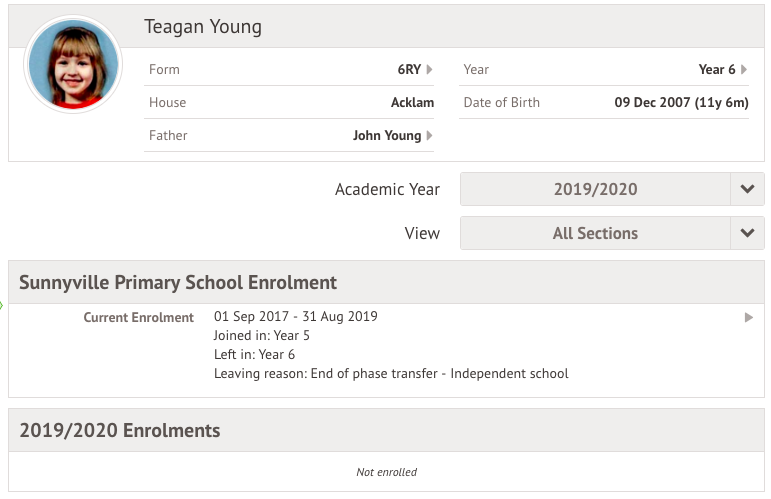Expand the View dropdown chevron
The width and height of the screenshot is (771, 499).
click(x=747, y=233)
